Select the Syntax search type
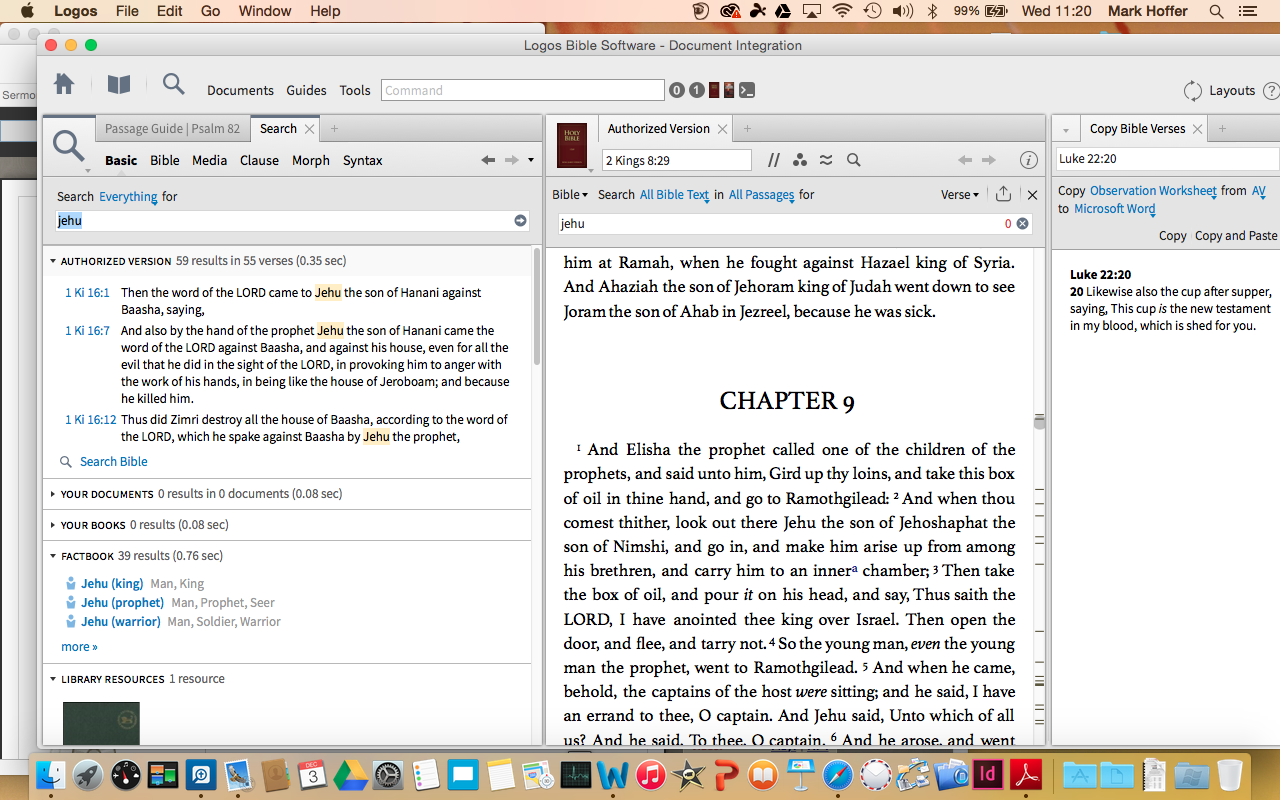The width and height of the screenshot is (1280, 800). point(363,160)
